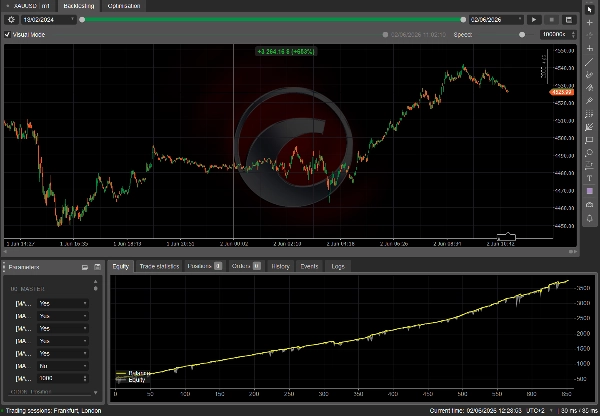Open the No parameter dropdown
This screenshot has width=600, height=416.
(x=63, y=366)
